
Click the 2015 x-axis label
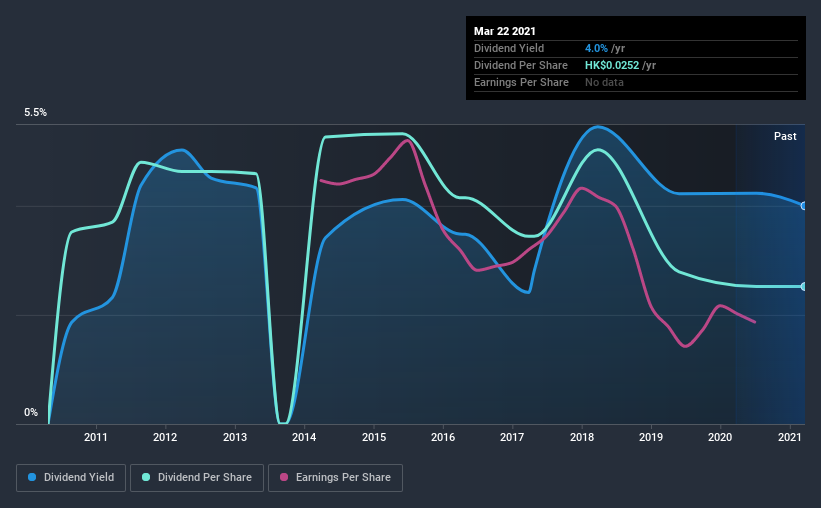[x=374, y=437]
